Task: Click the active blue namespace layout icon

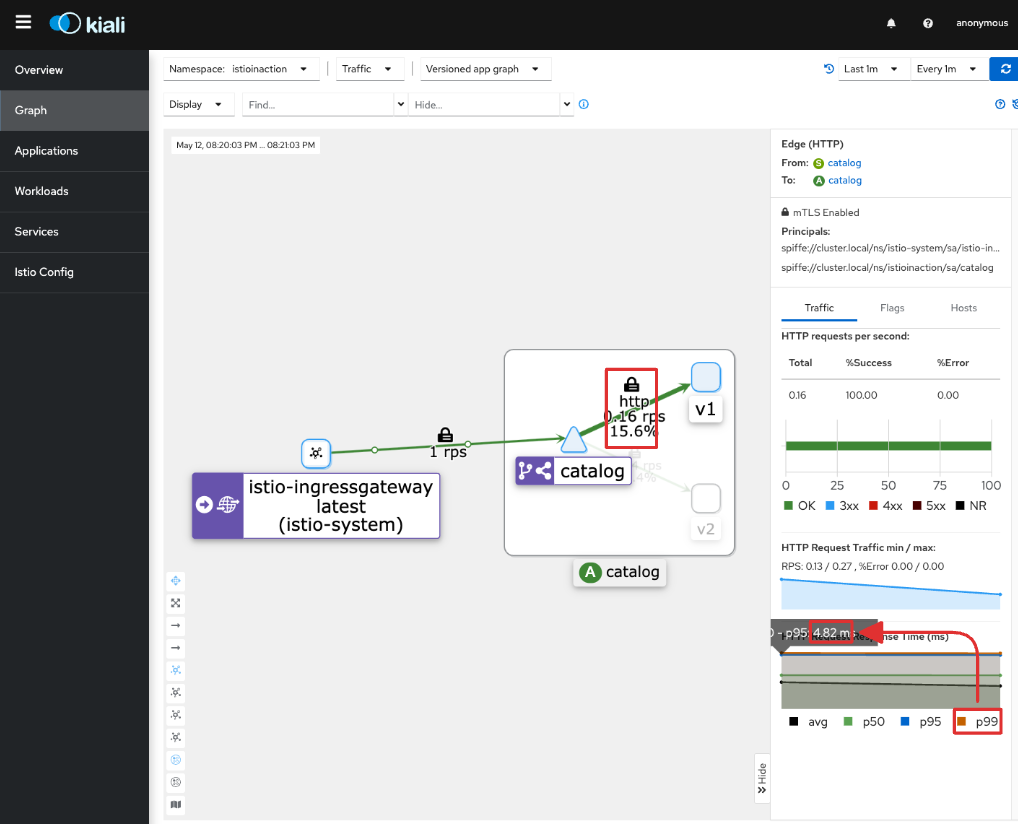Action: coord(175,760)
